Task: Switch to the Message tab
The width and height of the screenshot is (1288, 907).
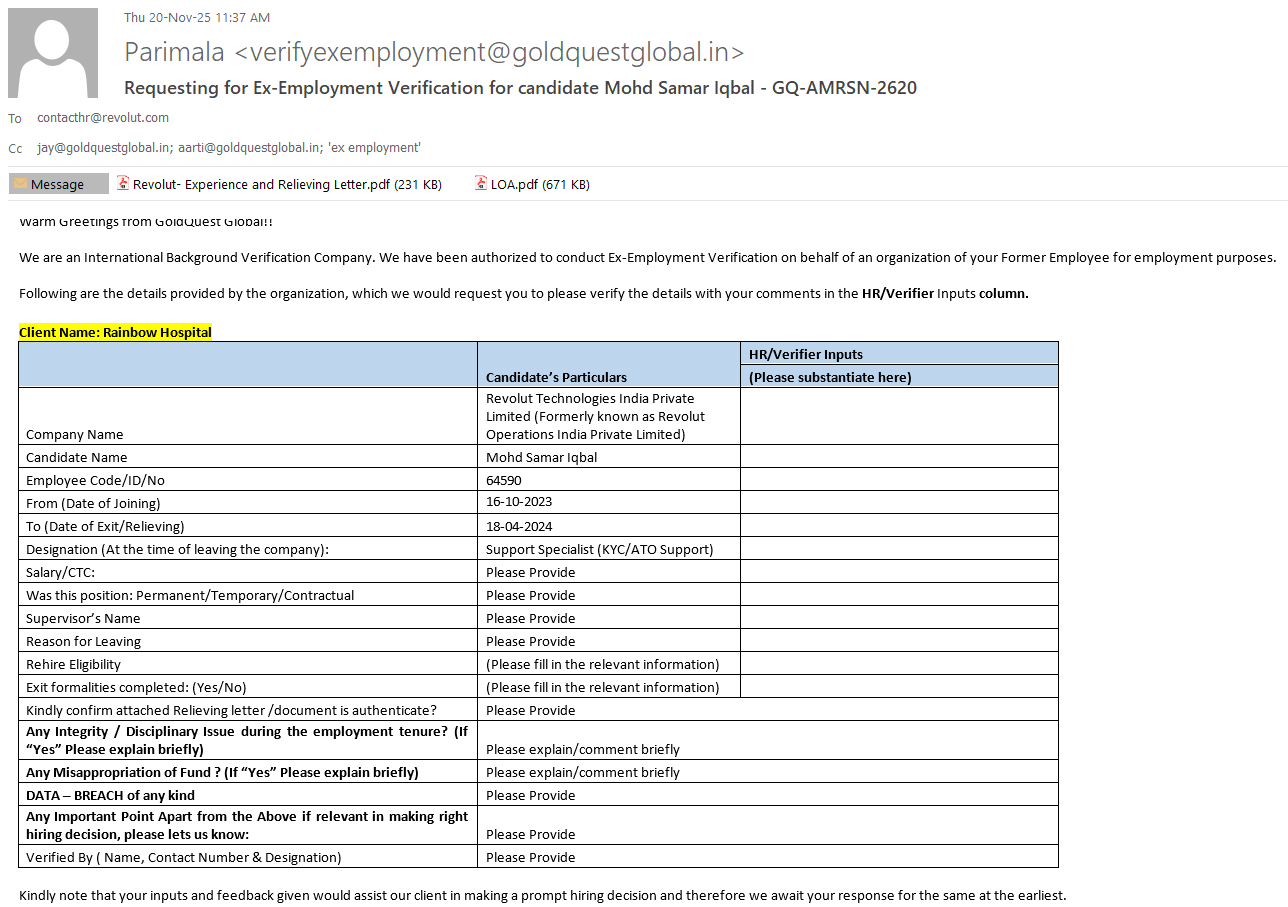Action: click(x=58, y=184)
